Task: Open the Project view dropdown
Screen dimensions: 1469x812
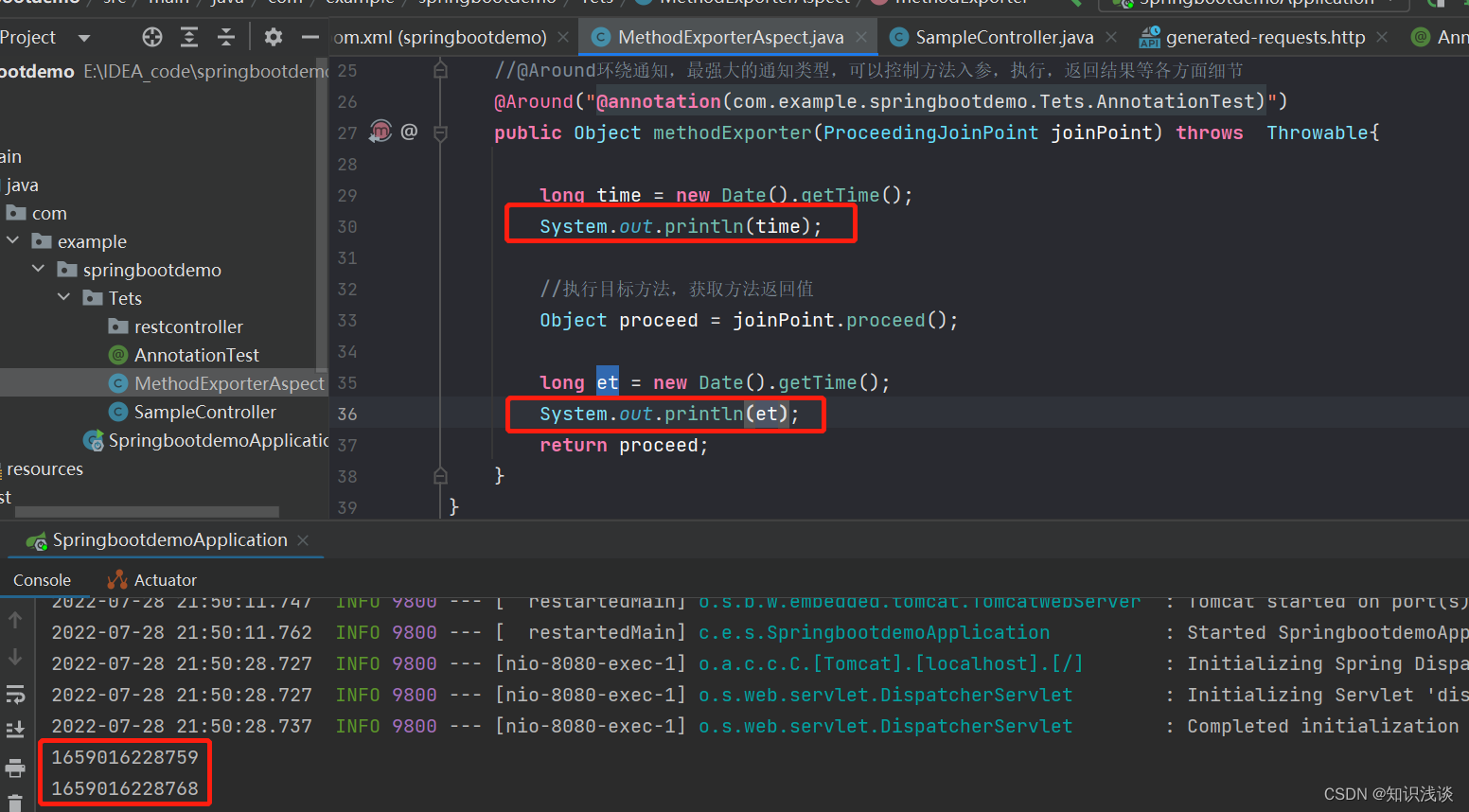Action: coord(84,38)
